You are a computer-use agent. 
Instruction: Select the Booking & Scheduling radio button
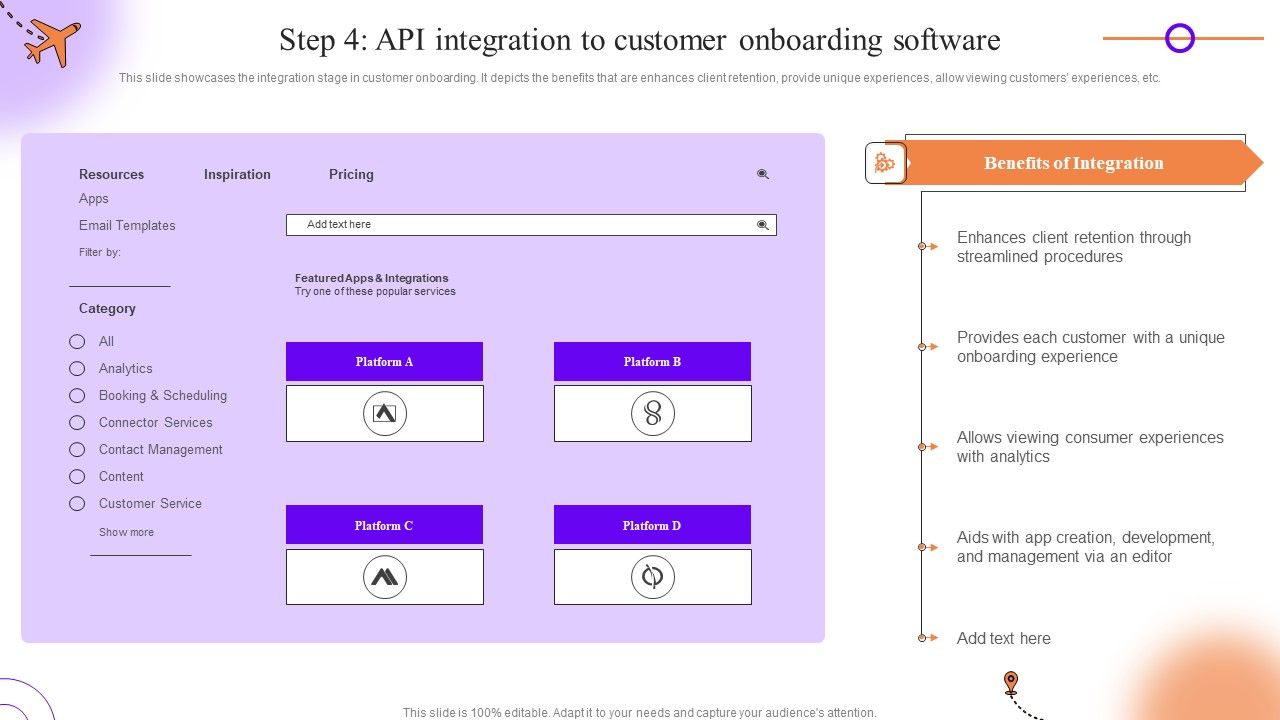tap(77, 396)
